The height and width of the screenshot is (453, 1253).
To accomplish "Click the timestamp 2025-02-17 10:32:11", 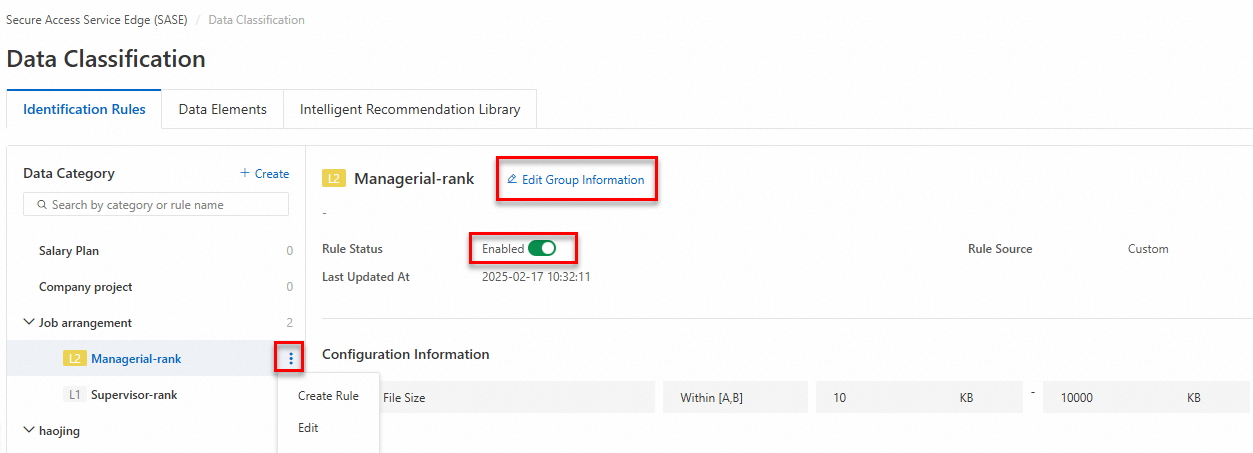I will [536, 277].
